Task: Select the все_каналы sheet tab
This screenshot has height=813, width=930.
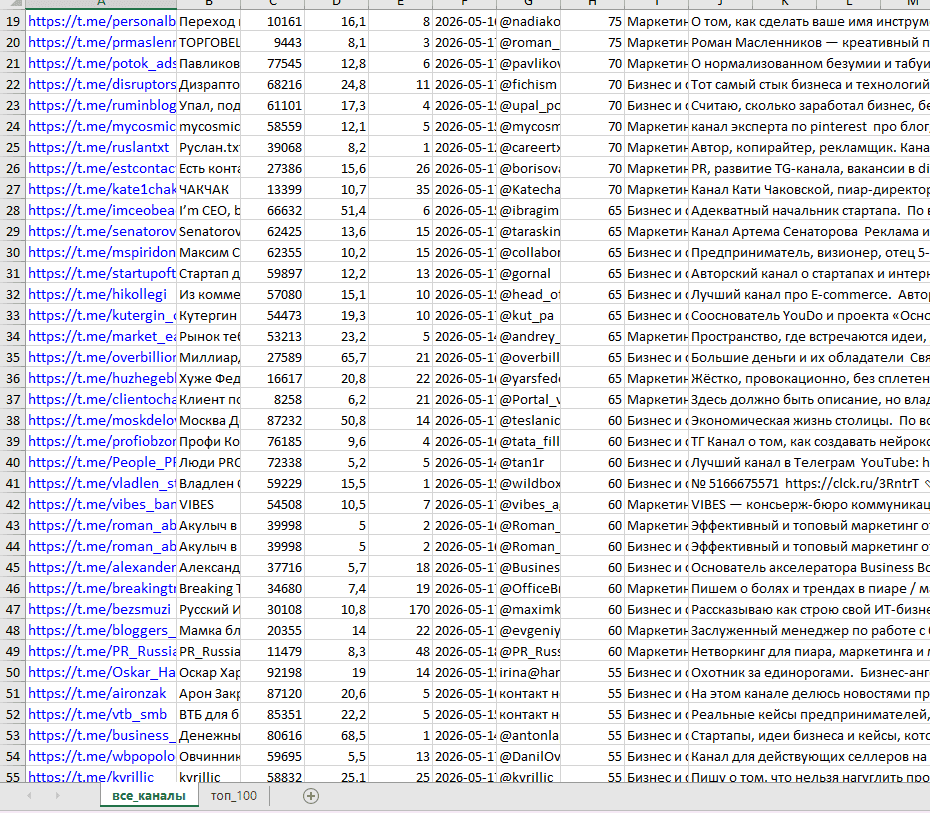Action: point(149,796)
